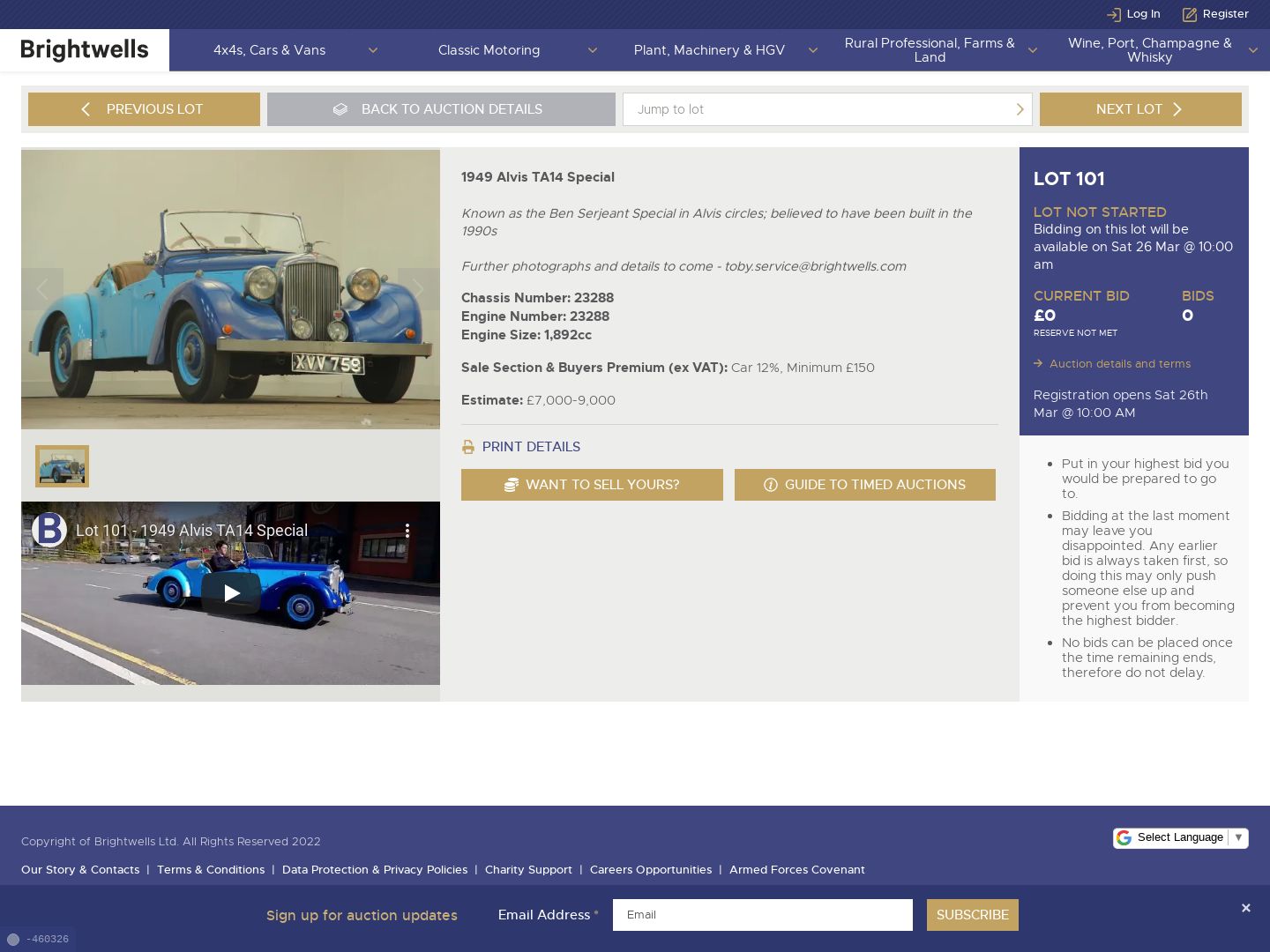Click the Email address input field

pyautogui.click(x=763, y=915)
